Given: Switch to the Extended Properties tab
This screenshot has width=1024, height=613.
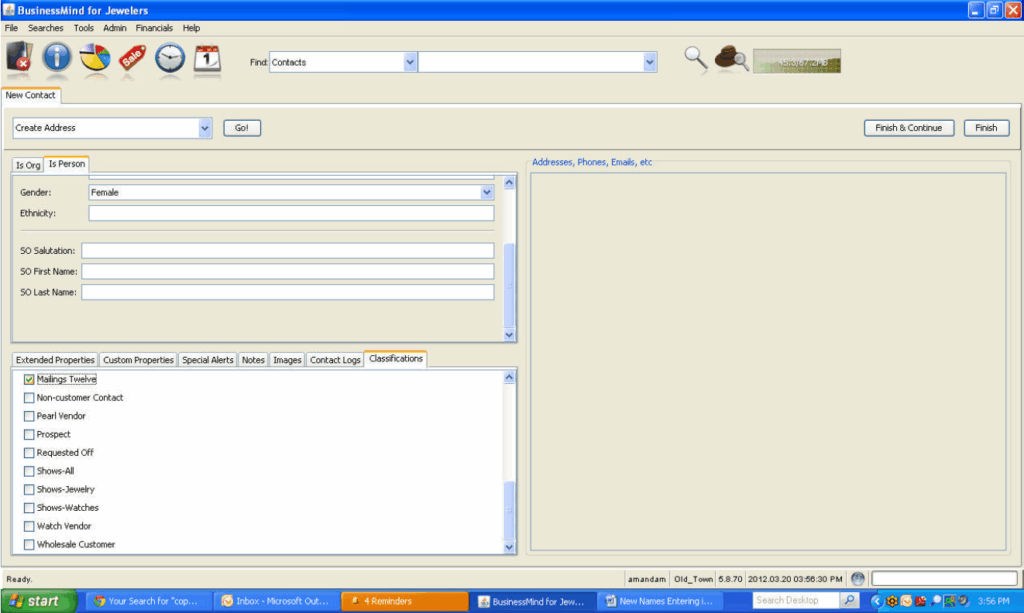Looking at the screenshot, I should [x=55, y=360].
